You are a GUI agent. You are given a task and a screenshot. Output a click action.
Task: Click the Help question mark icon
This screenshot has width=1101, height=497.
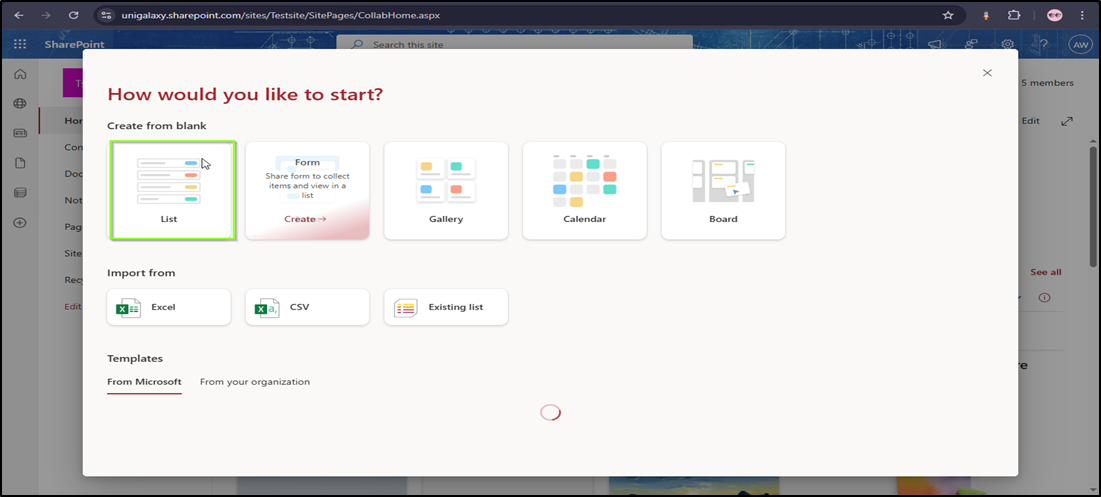(x=1043, y=45)
